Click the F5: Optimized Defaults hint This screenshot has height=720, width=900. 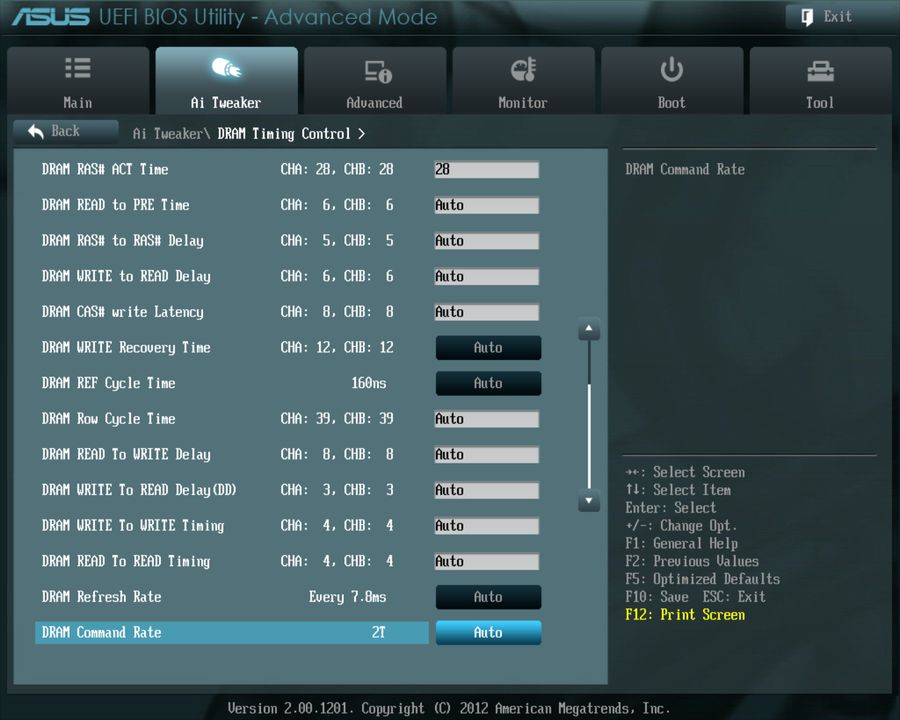pos(703,579)
